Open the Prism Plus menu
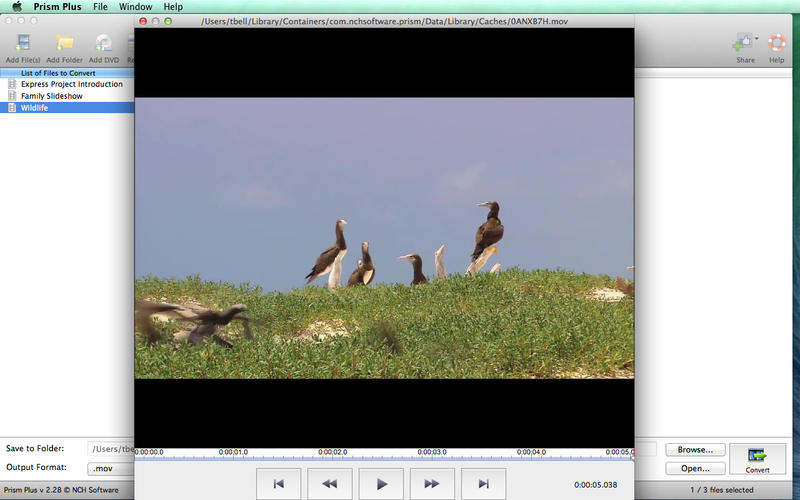Screen dimensions: 800x500 click(x=58, y=7)
